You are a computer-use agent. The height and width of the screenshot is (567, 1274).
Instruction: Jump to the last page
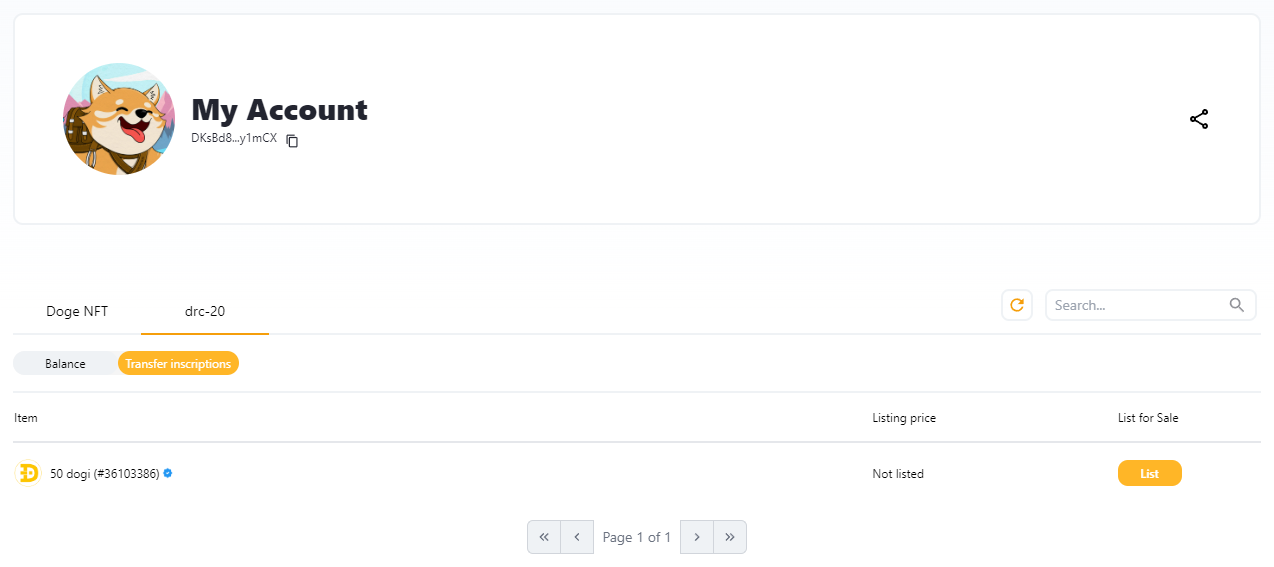pyautogui.click(x=730, y=537)
